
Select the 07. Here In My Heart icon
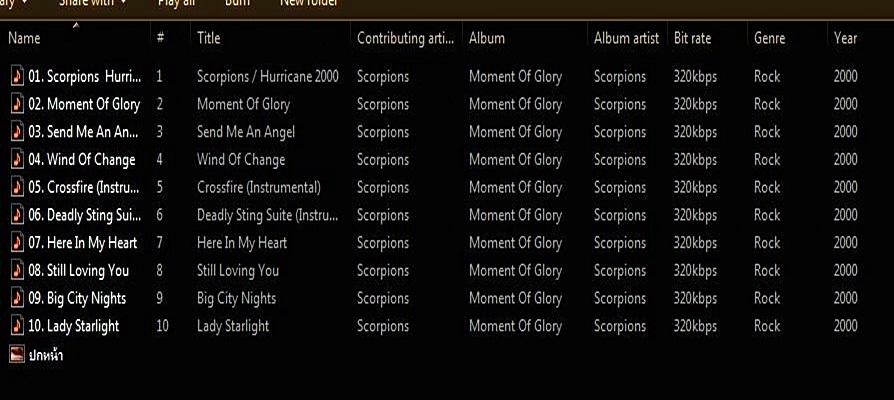16,242
